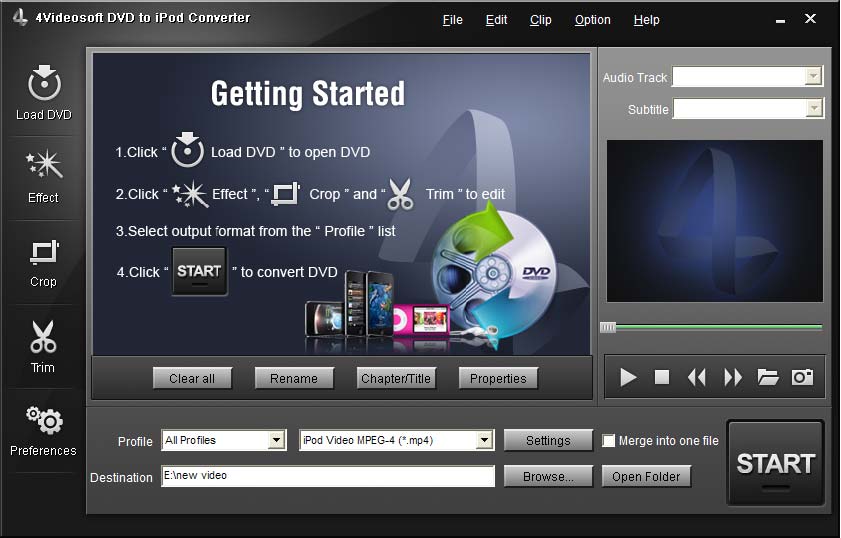The width and height of the screenshot is (841, 538).
Task: Click the preview seek slider handle
Action: 608,327
